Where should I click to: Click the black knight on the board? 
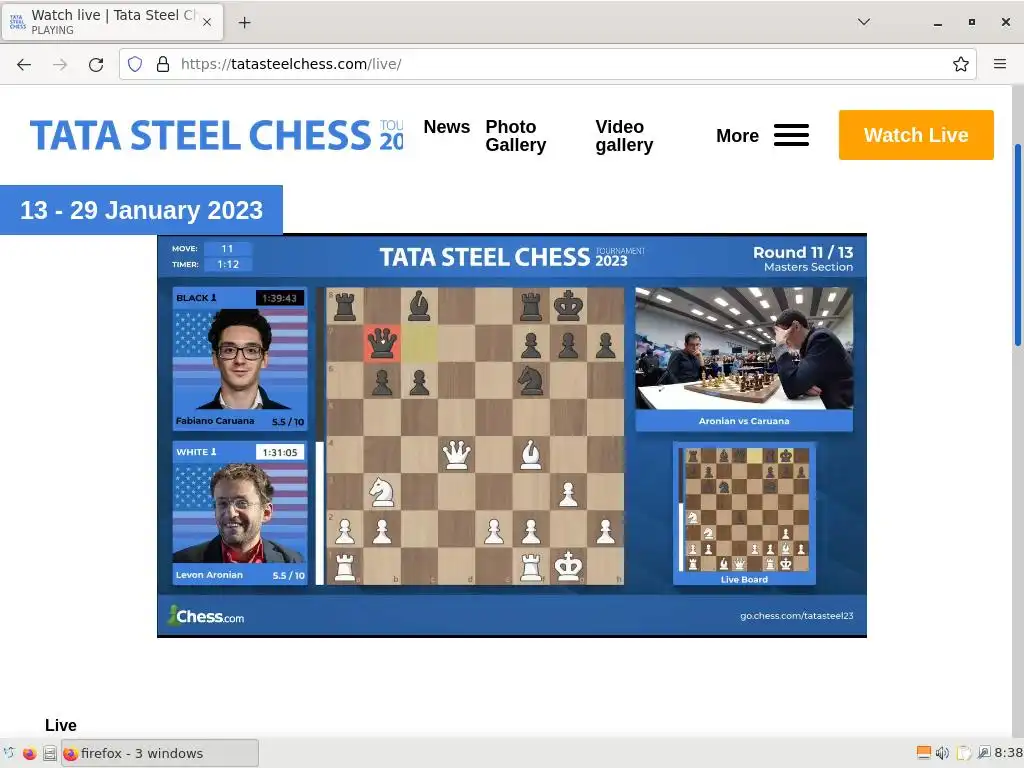(531, 380)
